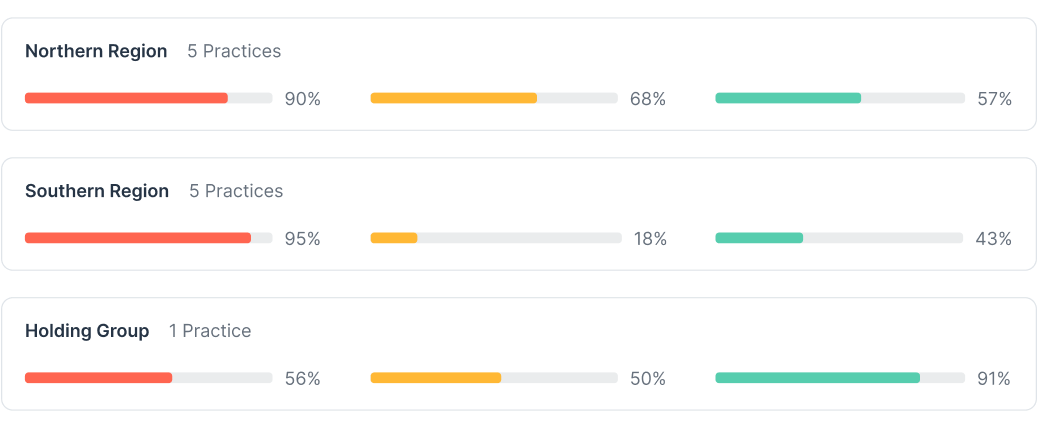Click Northern Region's yellow 68% progress bar
The width and height of the screenshot is (1037, 428).
pos(494,98)
